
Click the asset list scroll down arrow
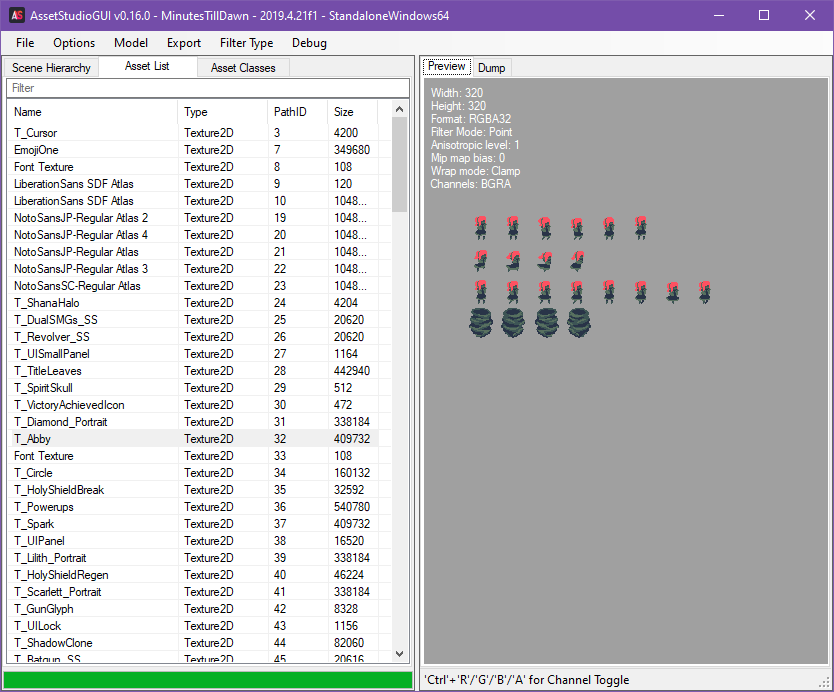point(399,654)
